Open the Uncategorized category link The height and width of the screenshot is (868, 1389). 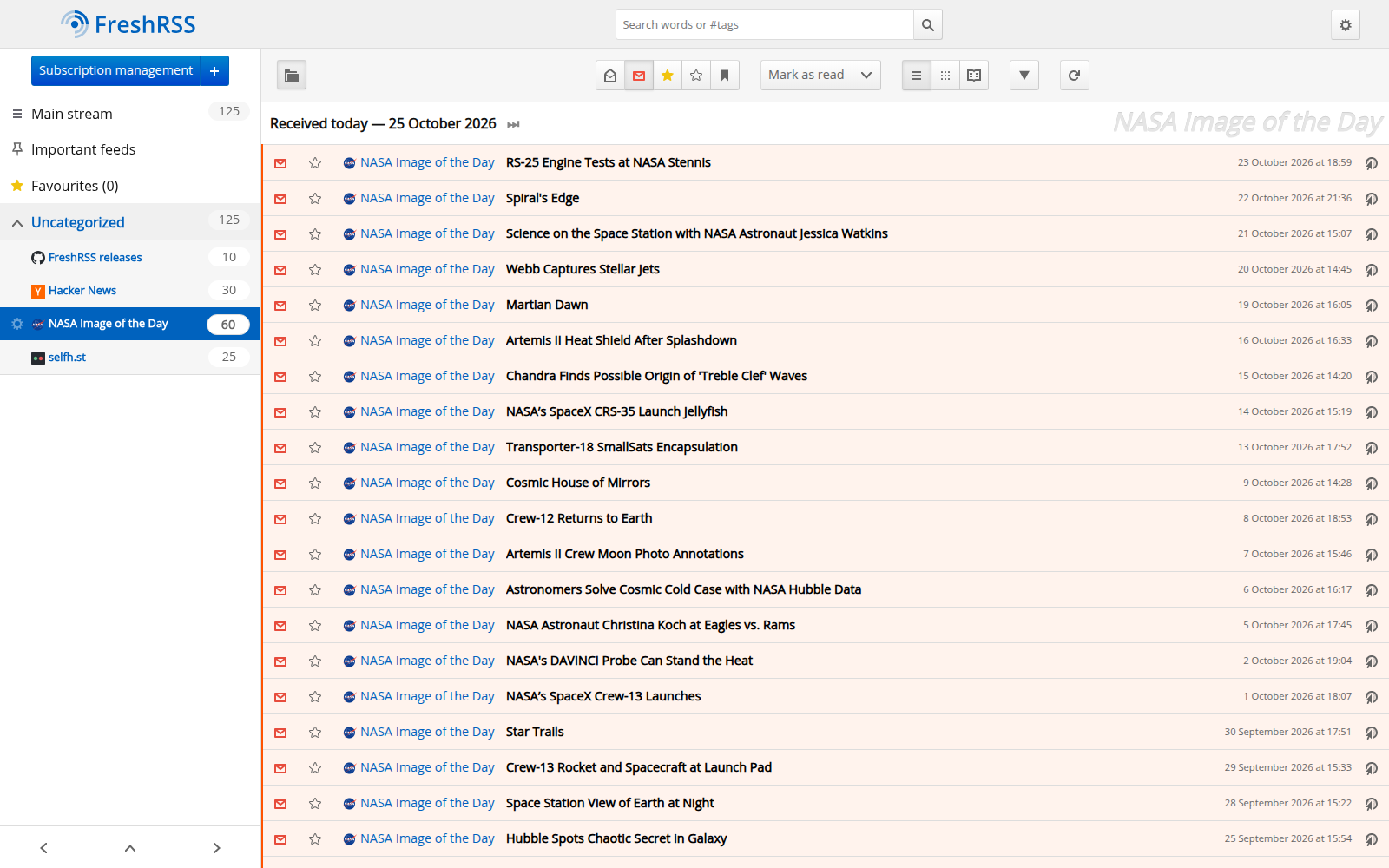pos(78,222)
